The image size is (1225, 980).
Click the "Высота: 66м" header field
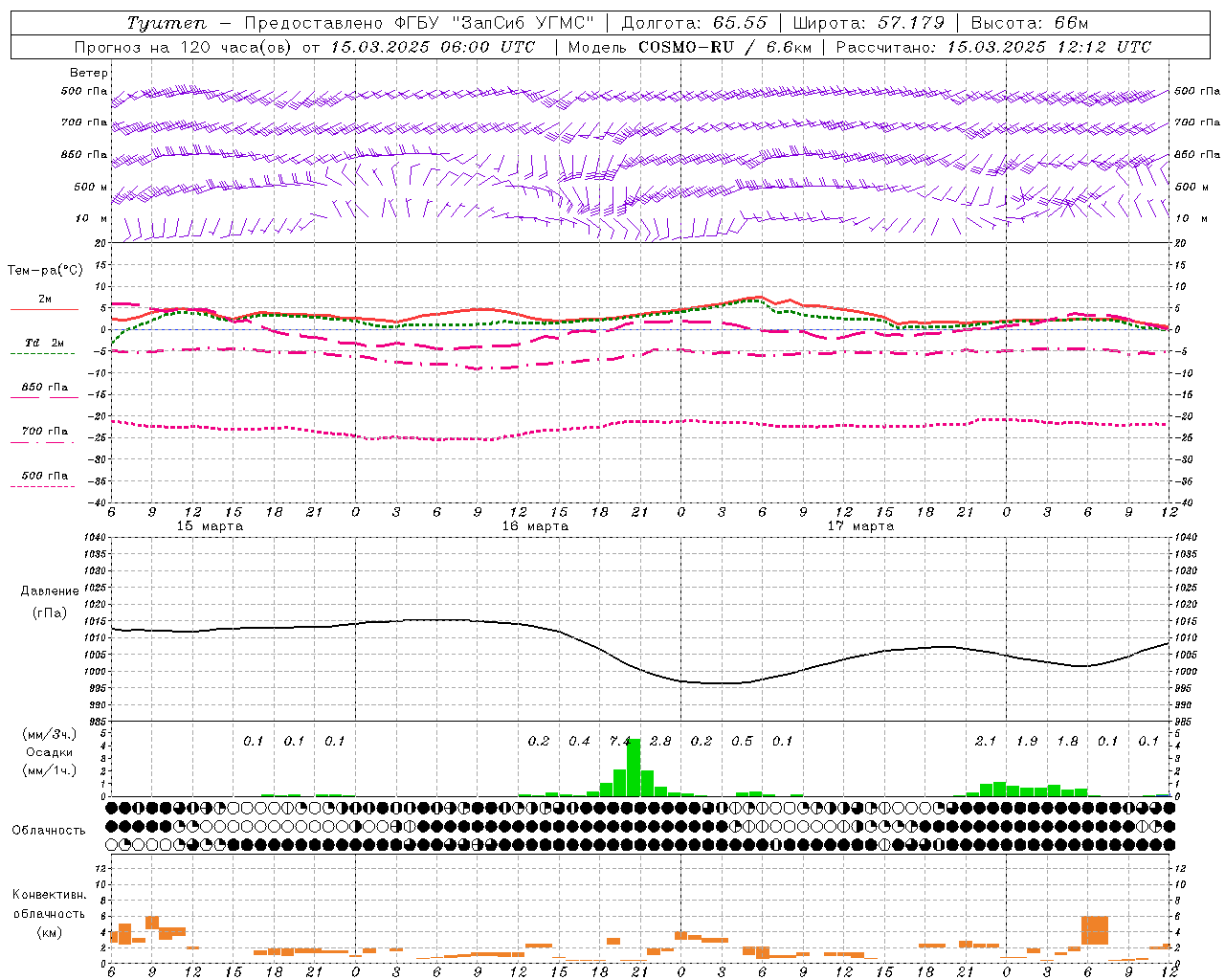click(1030, 23)
